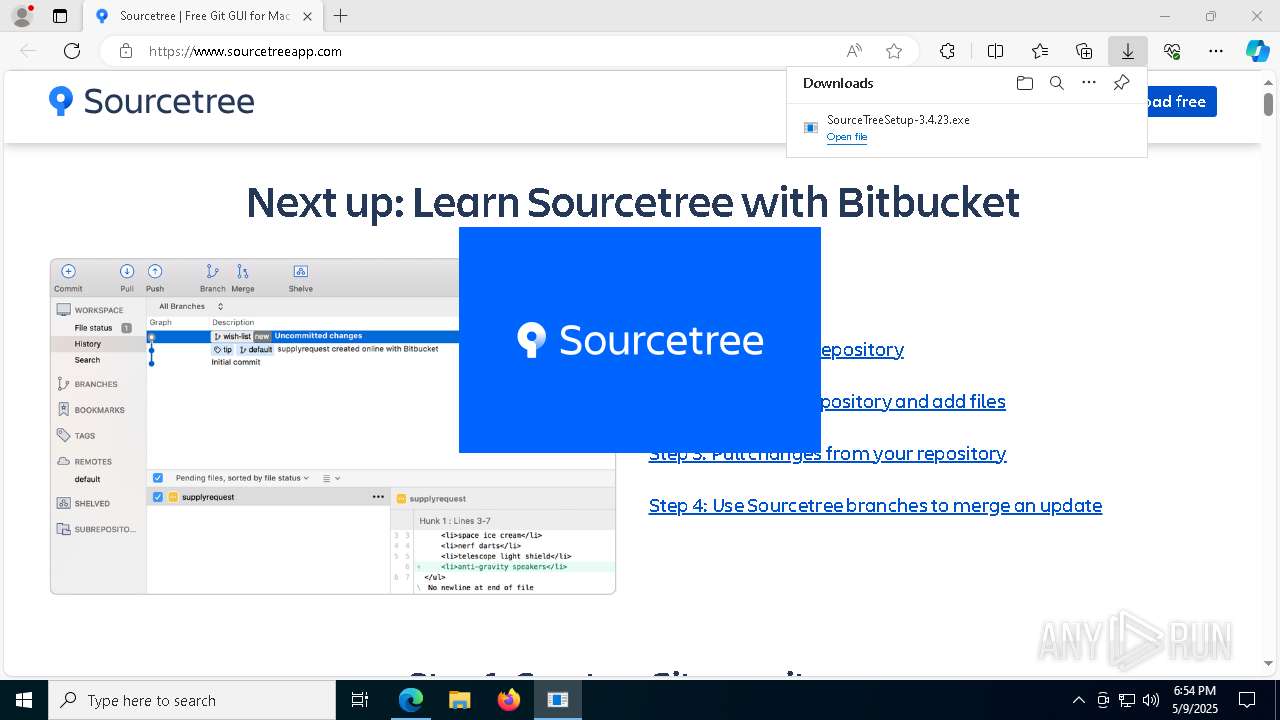Open the Collections icon
The height and width of the screenshot is (720, 1280).
(x=1084, y=51)
